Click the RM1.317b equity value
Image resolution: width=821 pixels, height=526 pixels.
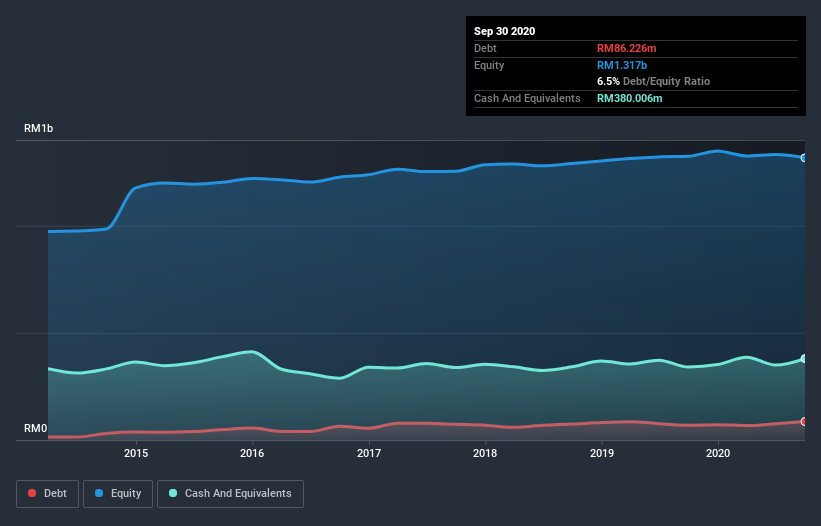[622, 65]
